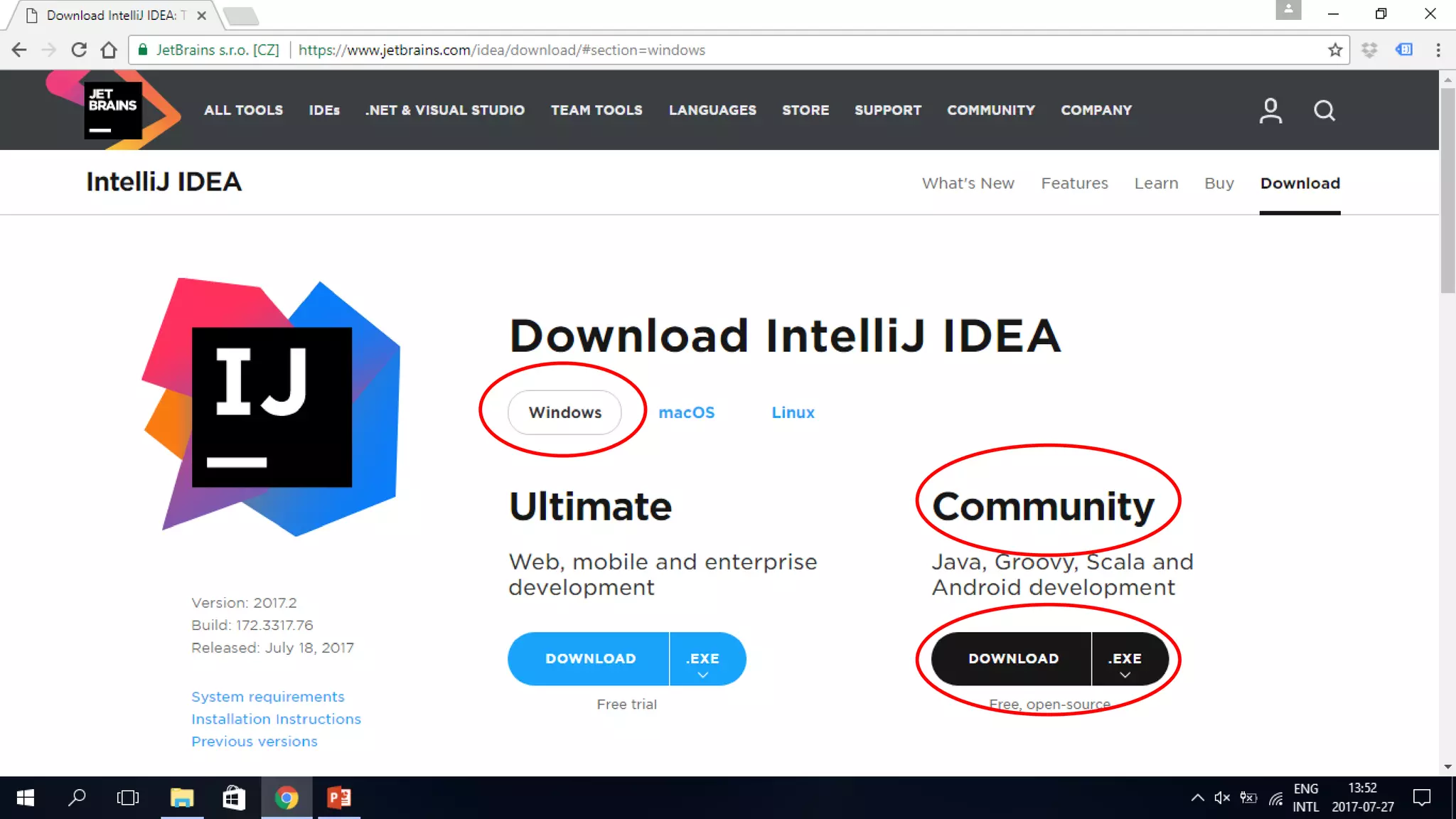The width and height of the screenshot is (1456, 819).
Task: Click the ENG INTL language indicator
Action: click(x=1306, y=798)
